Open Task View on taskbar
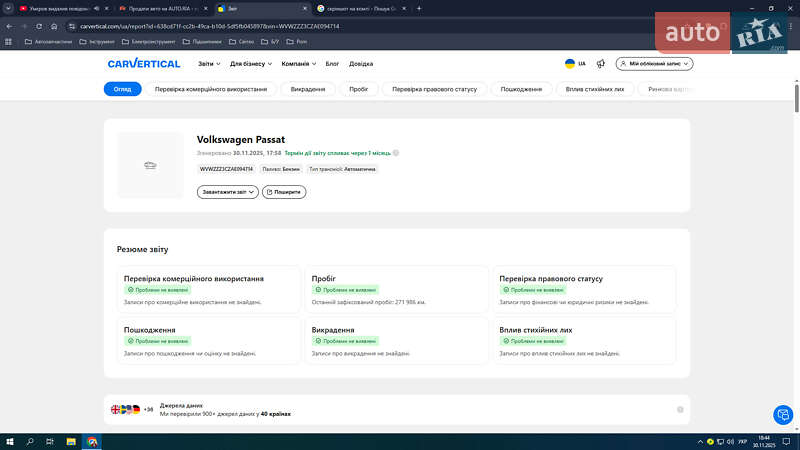 (x=50, y=442)
